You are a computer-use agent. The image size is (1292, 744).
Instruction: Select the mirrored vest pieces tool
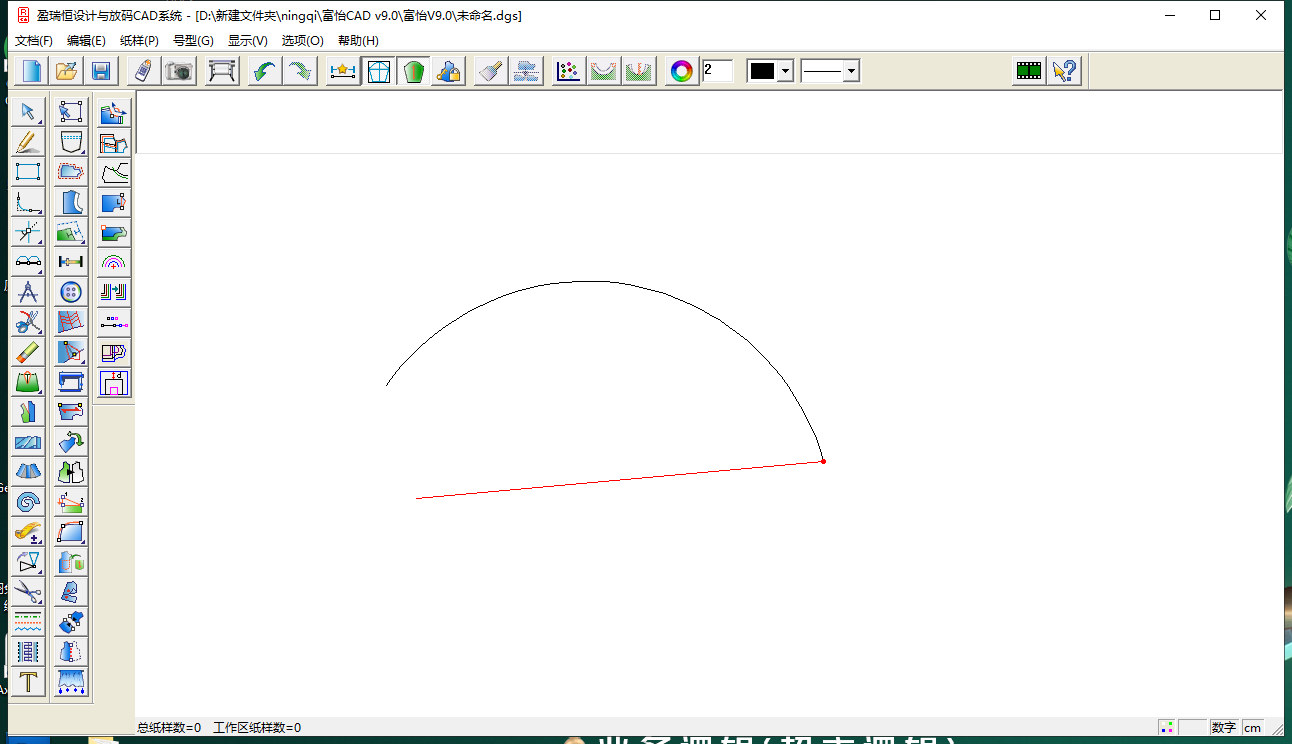[71, 472]
